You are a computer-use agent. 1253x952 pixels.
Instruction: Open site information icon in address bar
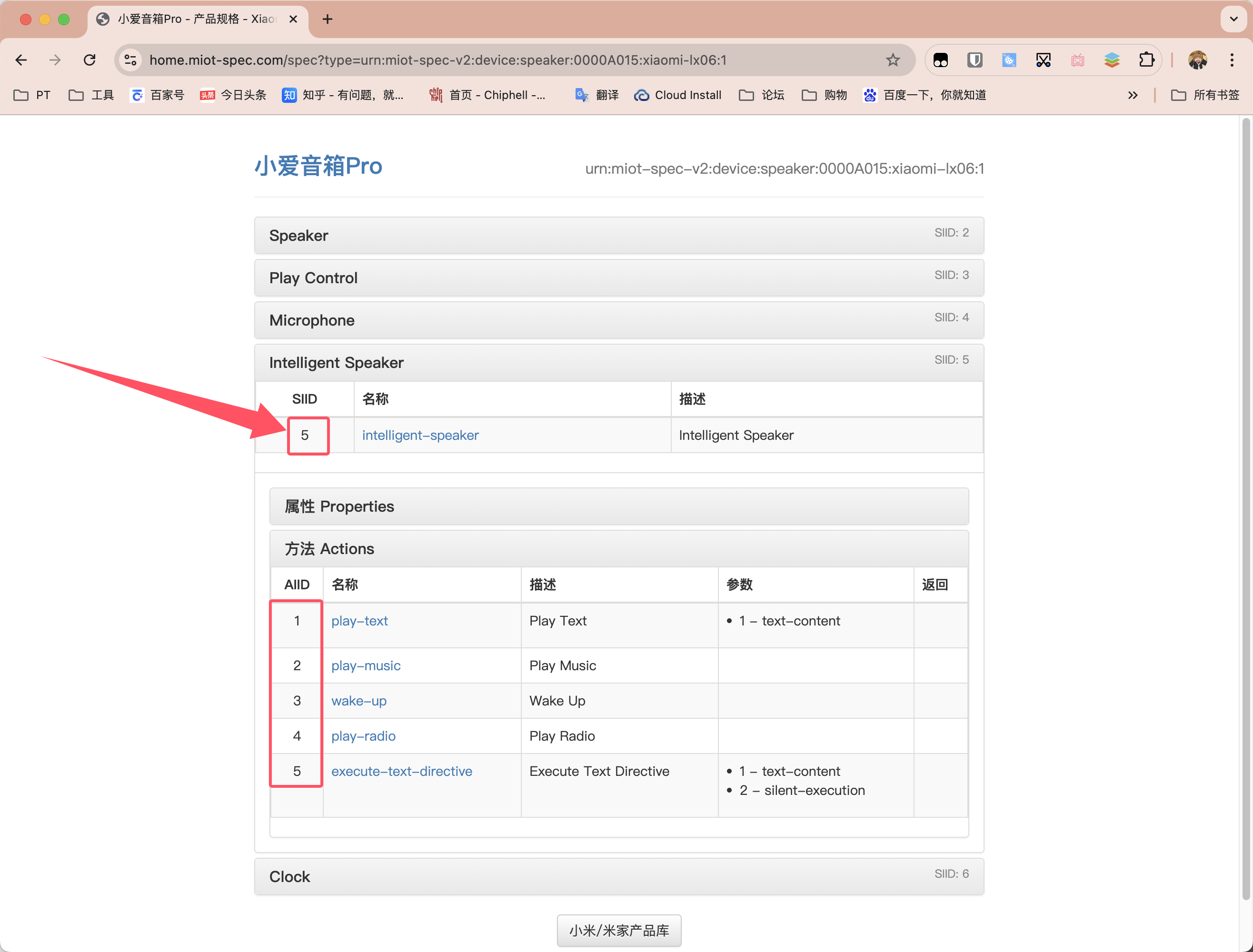point(131,60)
